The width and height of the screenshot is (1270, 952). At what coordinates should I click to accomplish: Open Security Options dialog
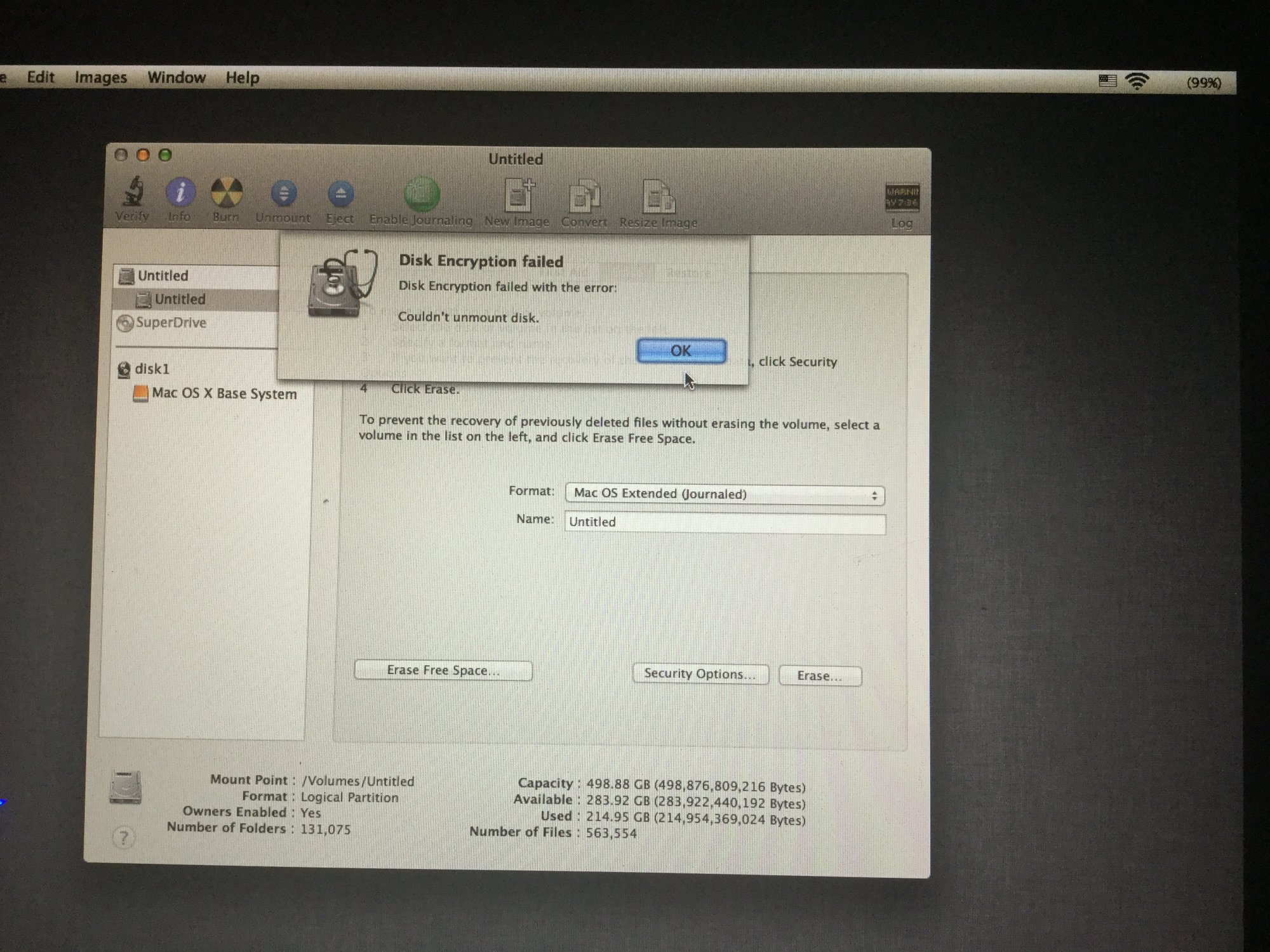point(700,674)
